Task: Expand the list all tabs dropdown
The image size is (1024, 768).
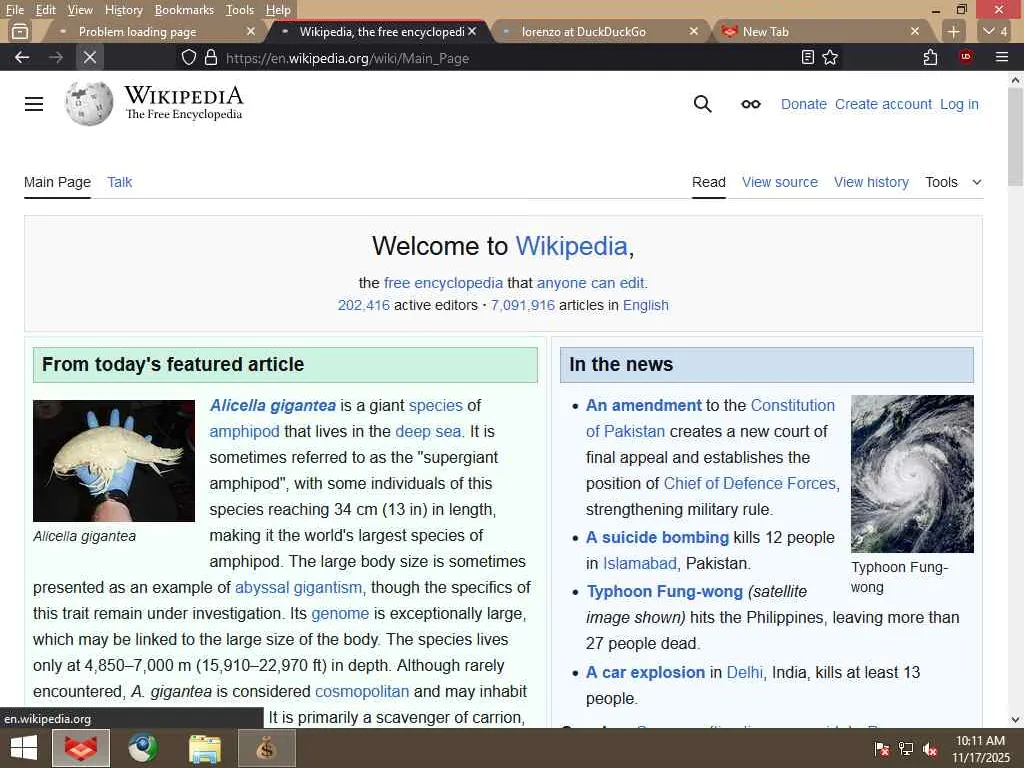Action: coord(995,31)
